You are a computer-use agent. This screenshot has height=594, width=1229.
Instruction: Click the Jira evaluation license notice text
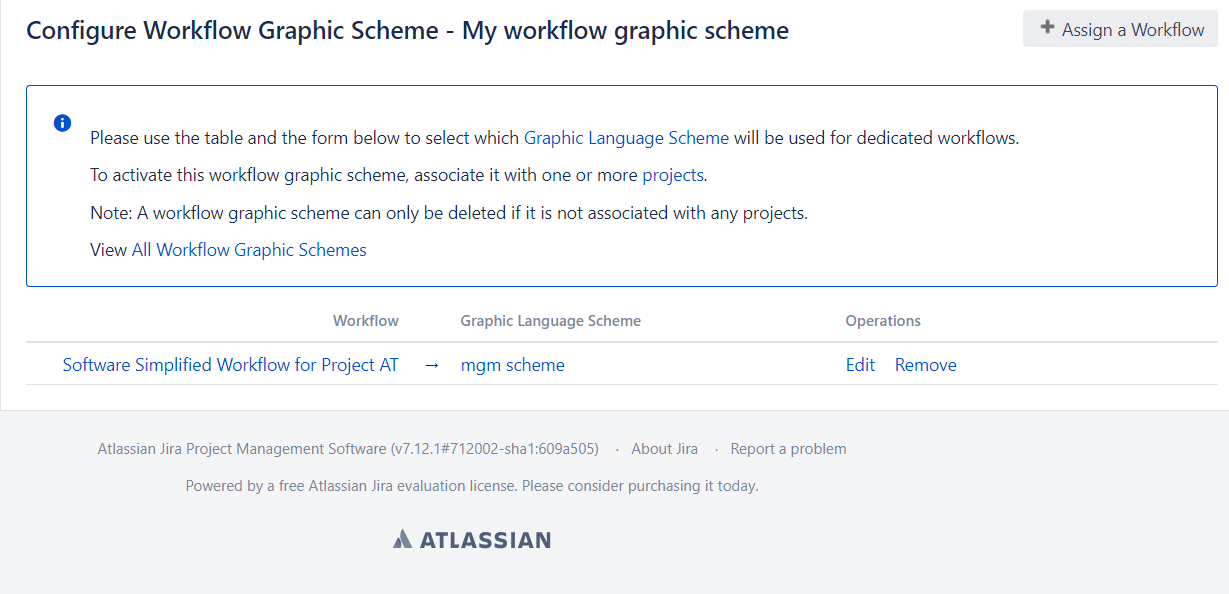(471, 486)
